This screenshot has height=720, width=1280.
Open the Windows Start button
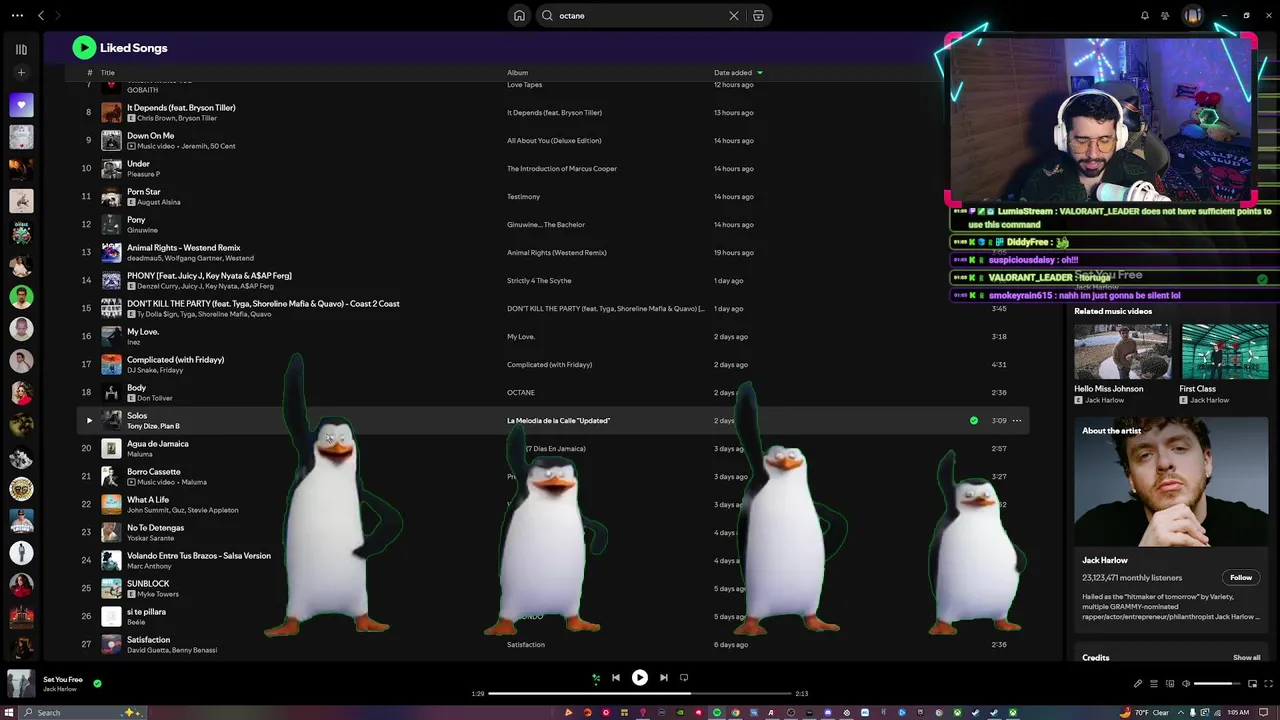coord(7,713)
